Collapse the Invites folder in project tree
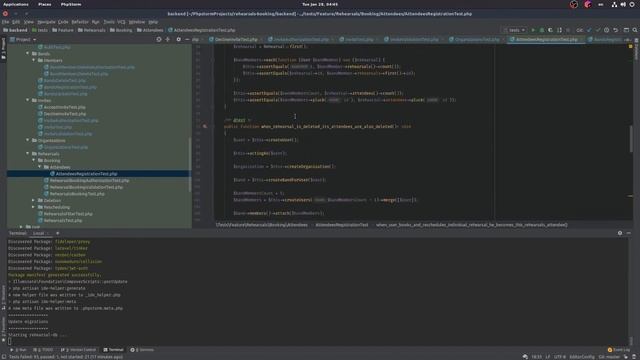This screenshot has width=640, height=360. (x=28, y=100)
